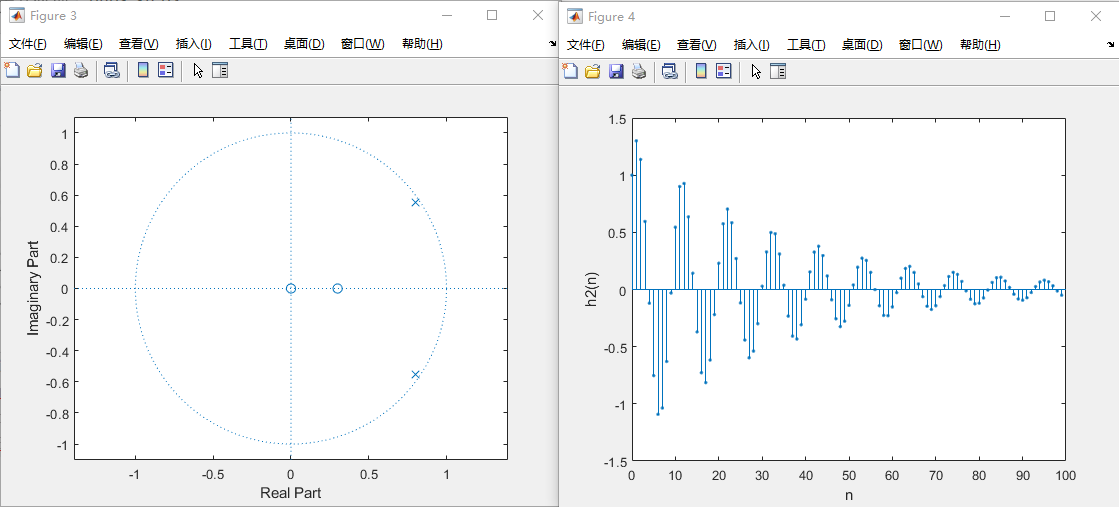Screen dimensions: 1119x507
Task: Click Print Figure icon in Figure 4 toolbar
Action: (639, 70)
